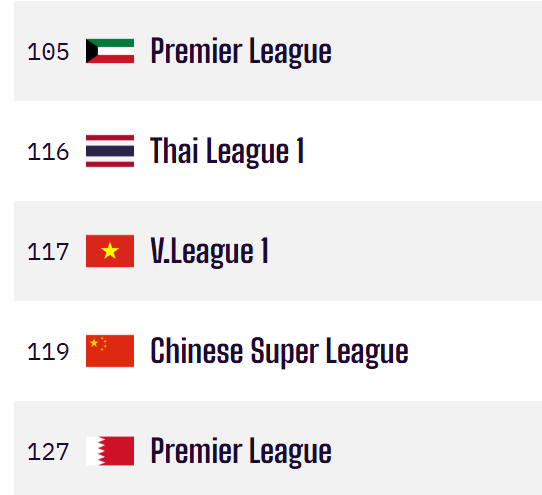Click empty area of Thai League 1 row
The height and width of the screenshot is (495, 542).
coord(422,151)
